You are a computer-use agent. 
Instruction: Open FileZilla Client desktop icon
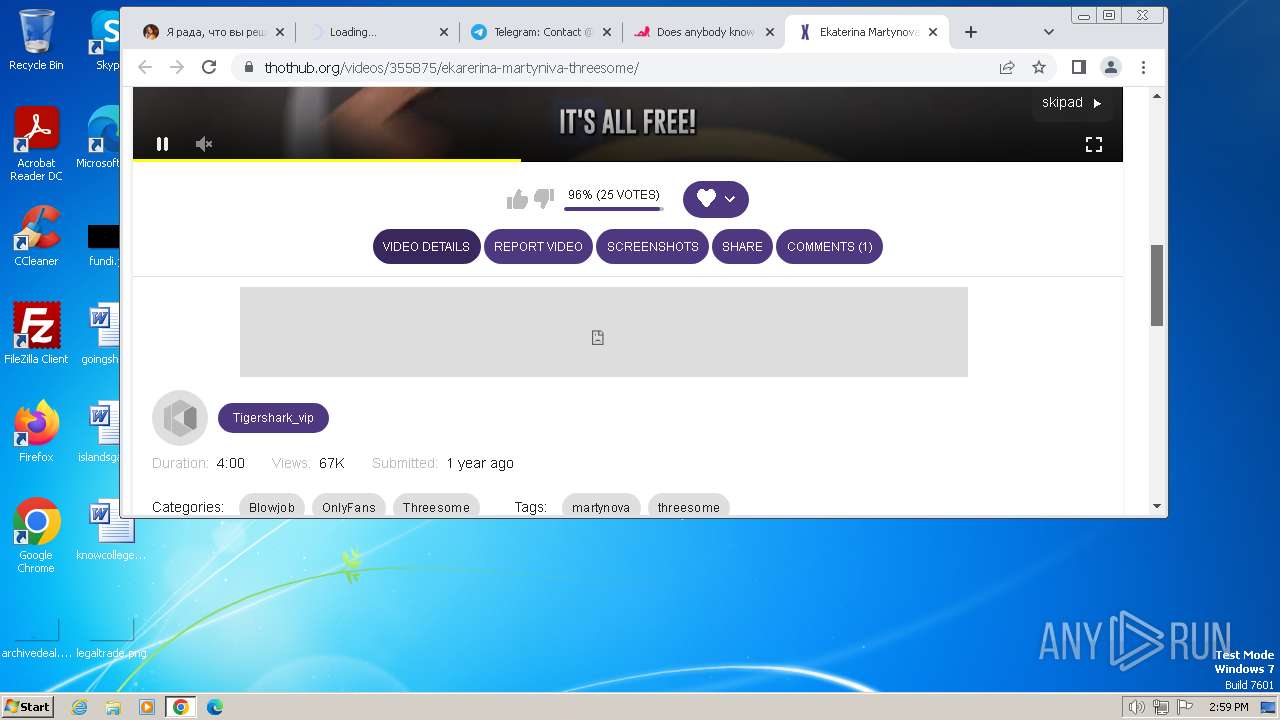tap(36, 334)
